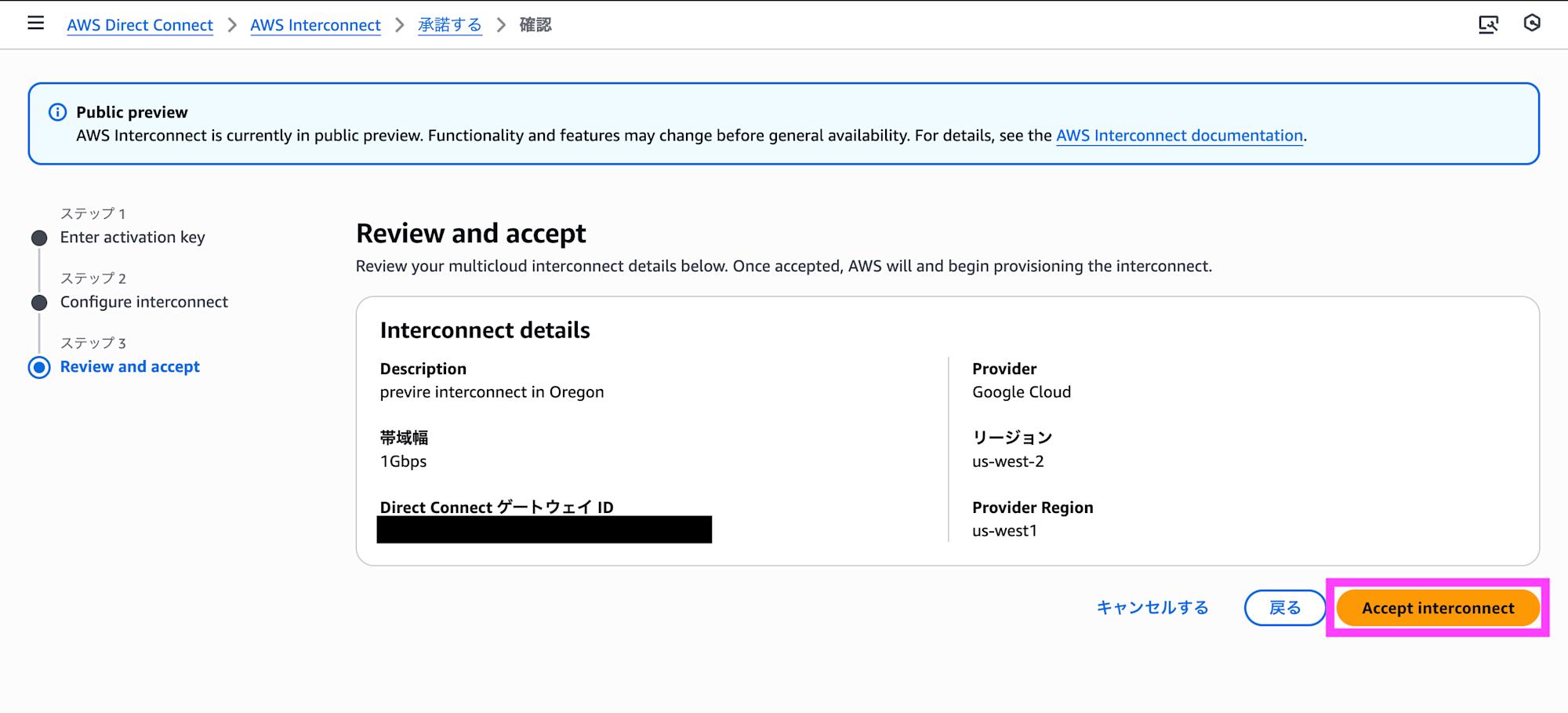This screenshot has height=713, width=1568.
Task: Click the Google Cloud provider value
Action: pos(1022,392)
